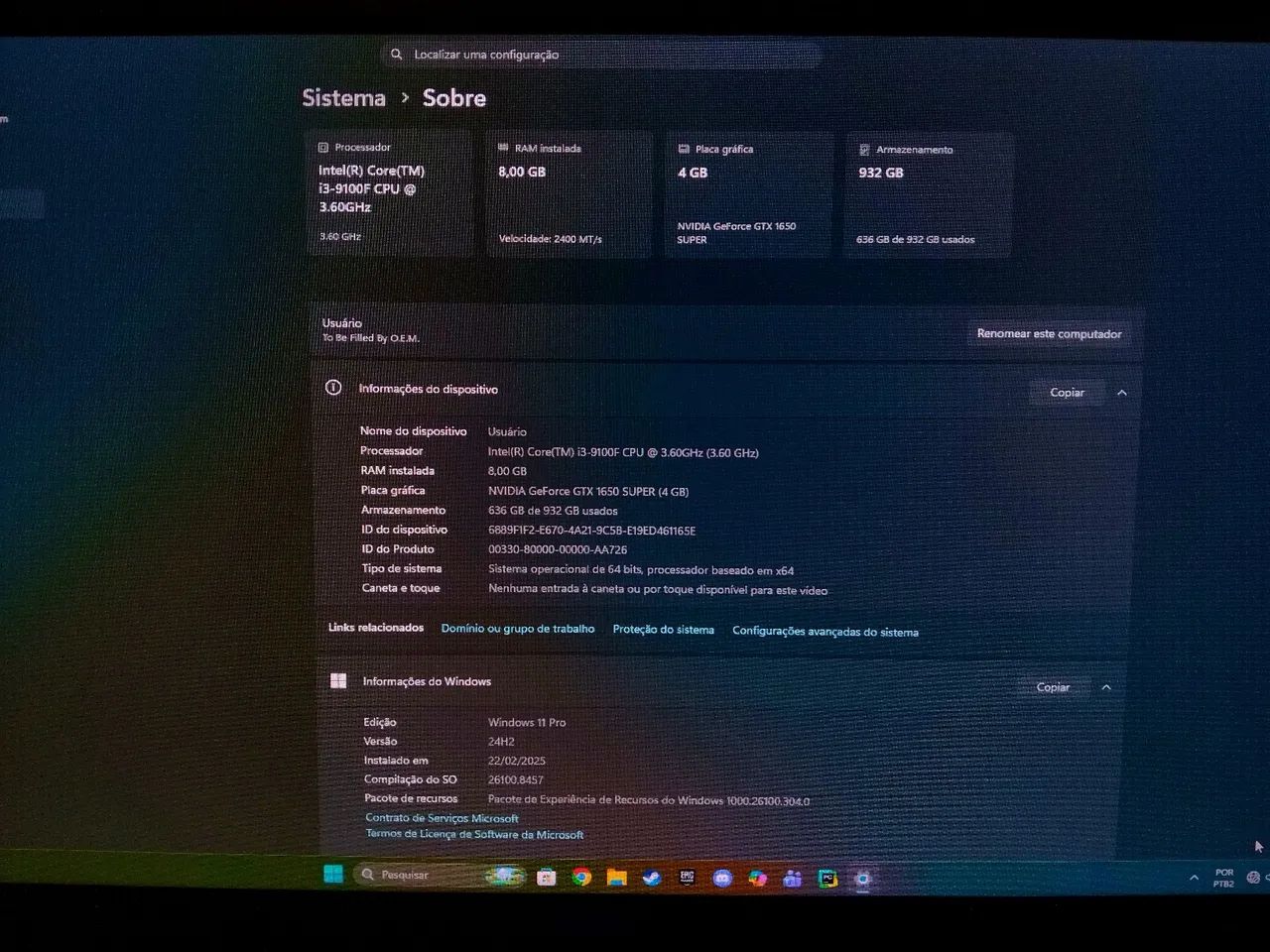Open Termos de Licença de Software link
Viewport: 1270px width, 952px height.
point(474,834)
